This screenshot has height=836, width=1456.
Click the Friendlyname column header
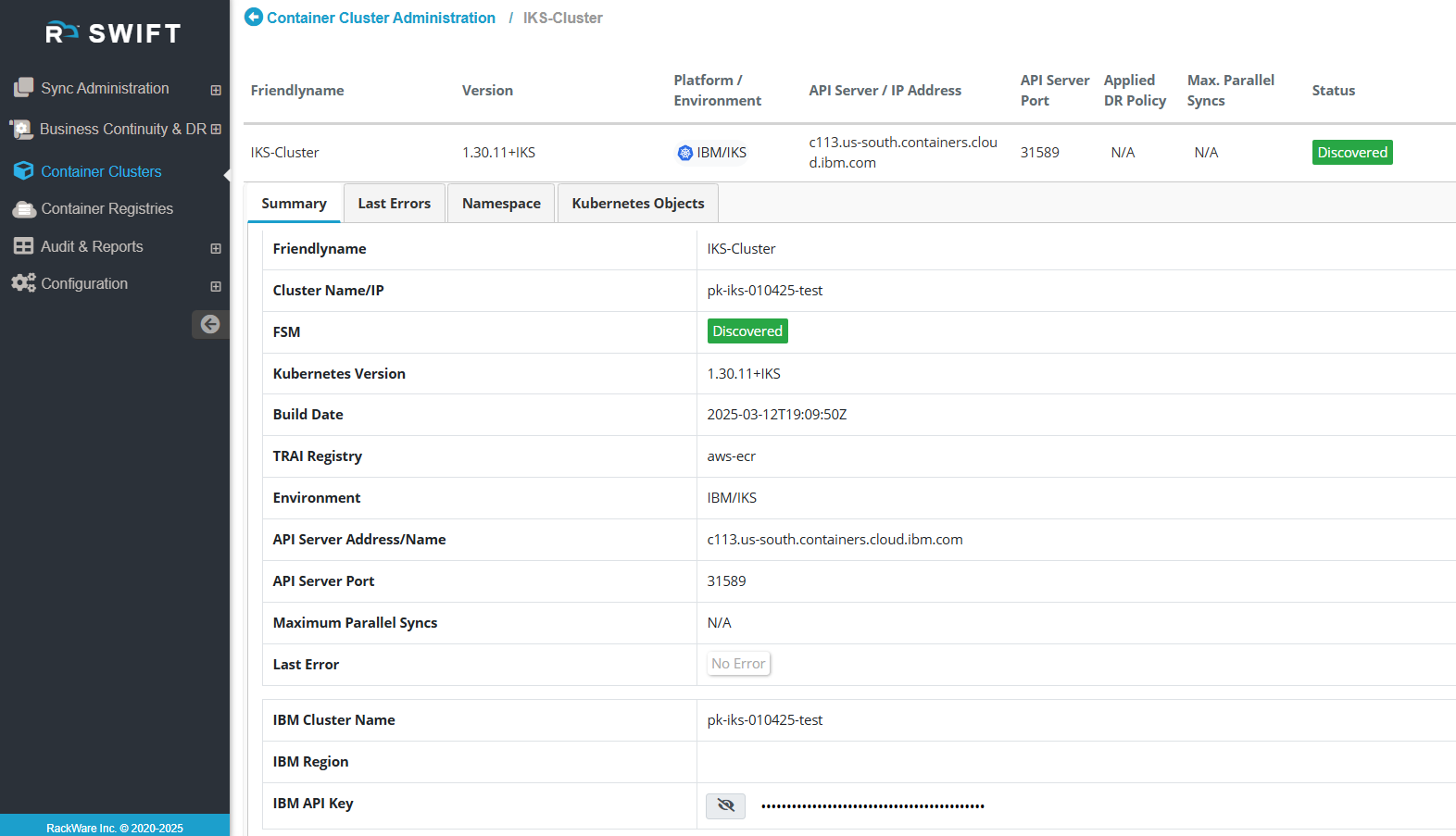(297, 90)
